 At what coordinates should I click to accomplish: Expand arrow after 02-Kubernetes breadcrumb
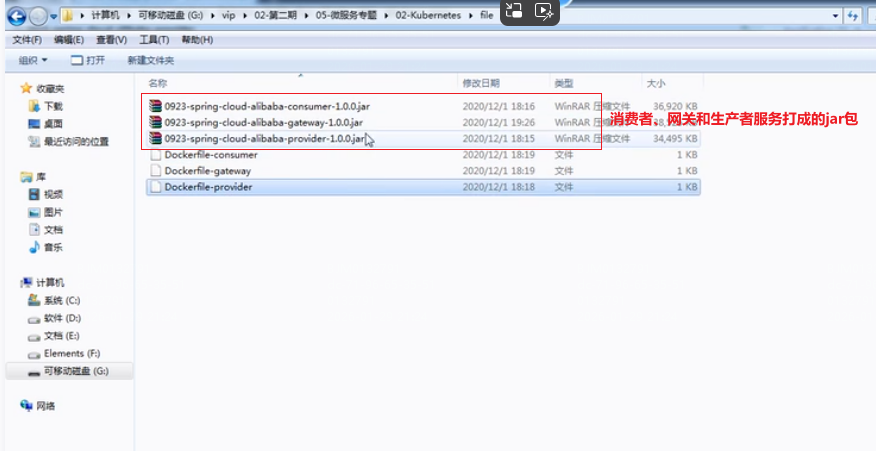tap(471, 16)
